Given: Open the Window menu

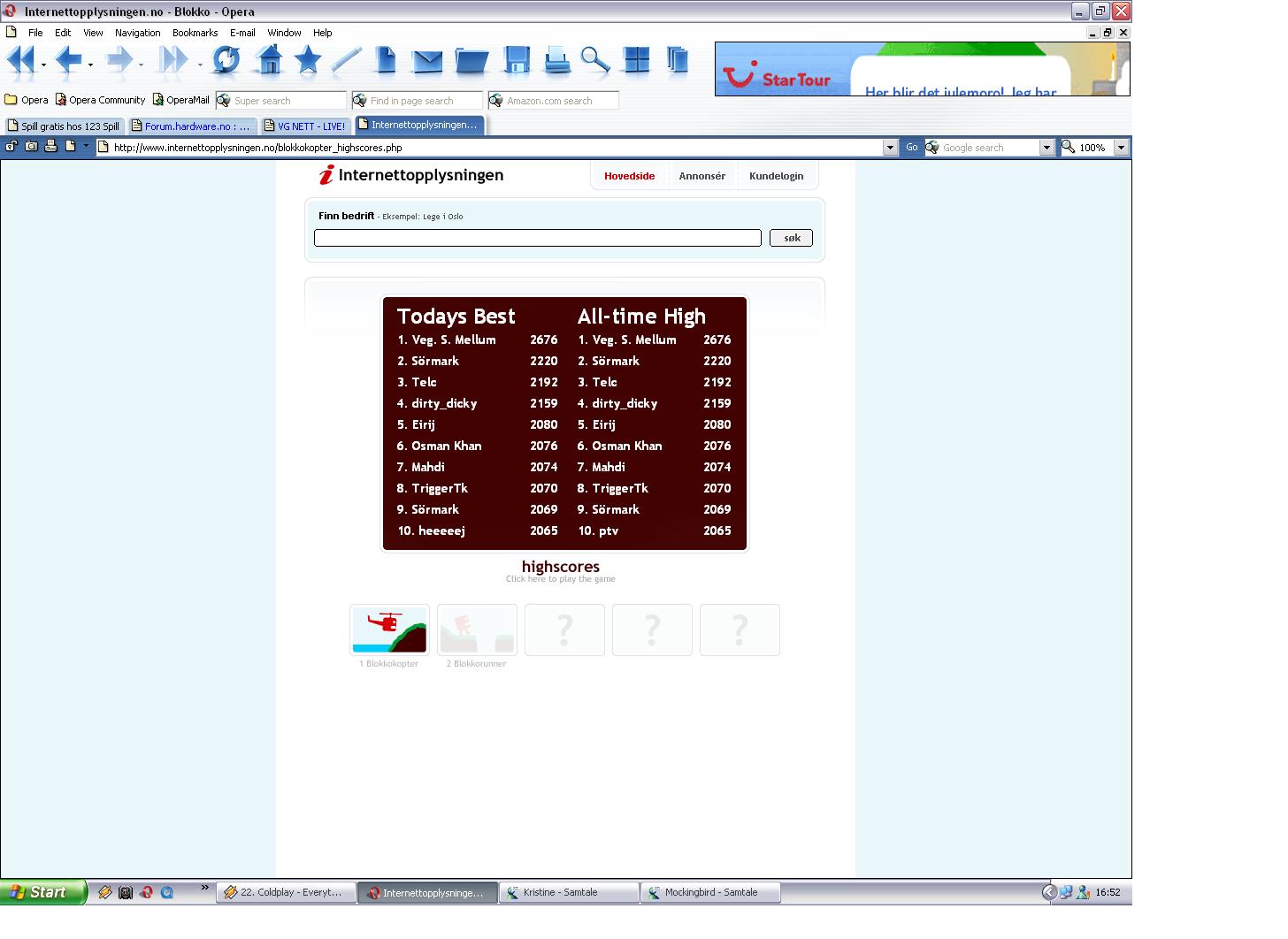Looking at the screenshot, I should point(284,33).
